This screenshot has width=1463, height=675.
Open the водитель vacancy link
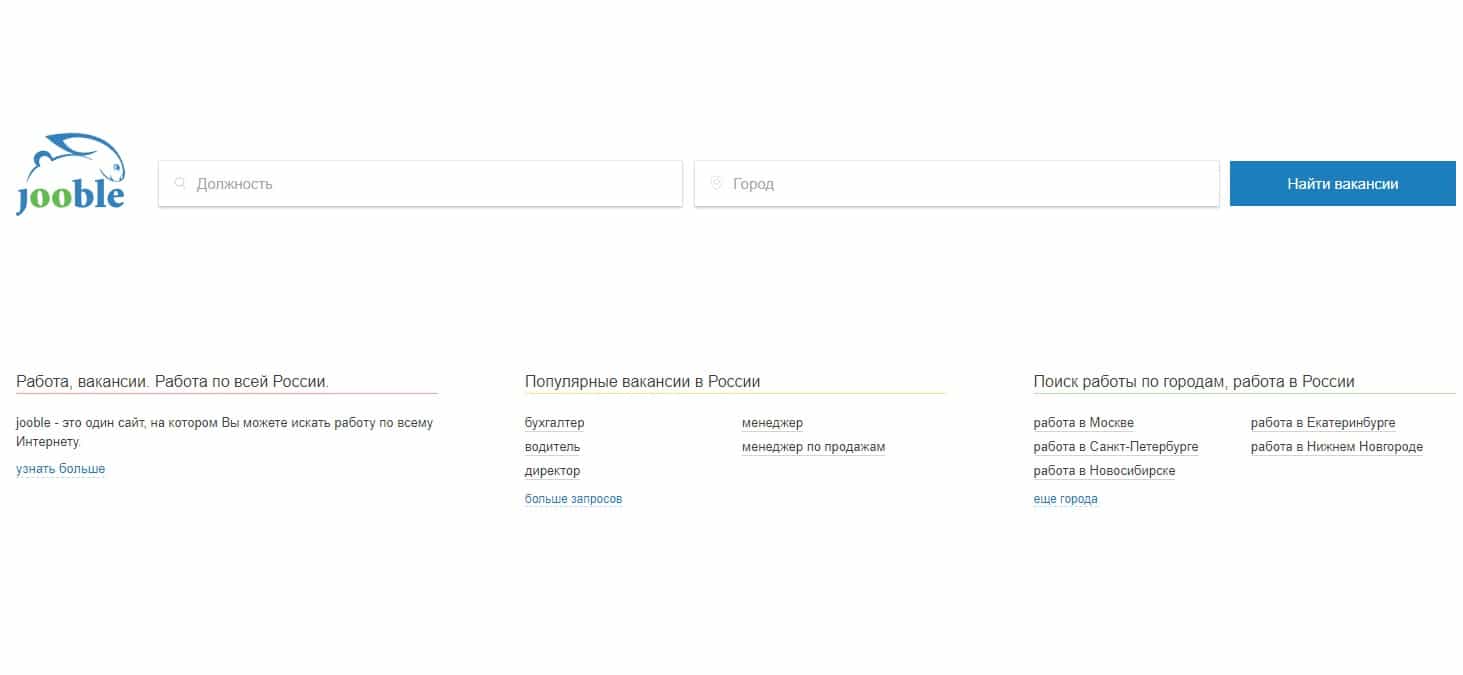tap(552, 447)
